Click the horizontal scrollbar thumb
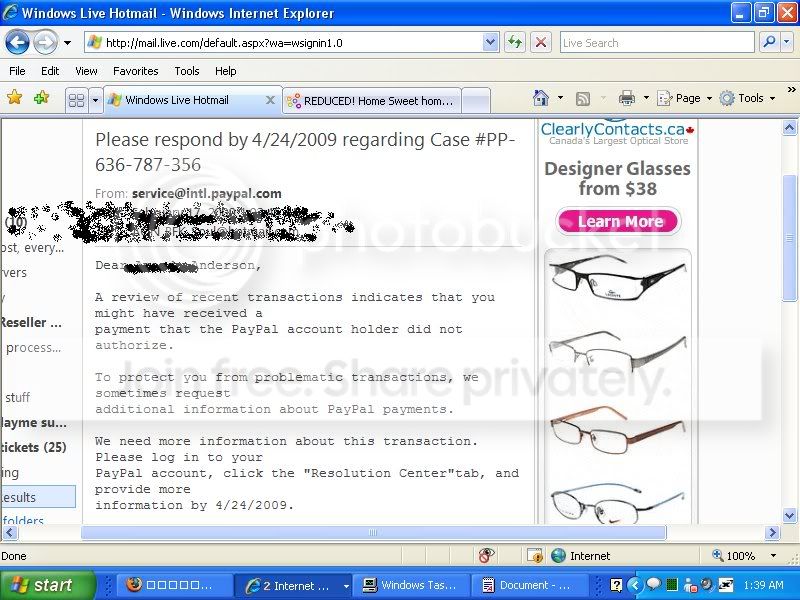800x600 pixels. coord(373,533)
